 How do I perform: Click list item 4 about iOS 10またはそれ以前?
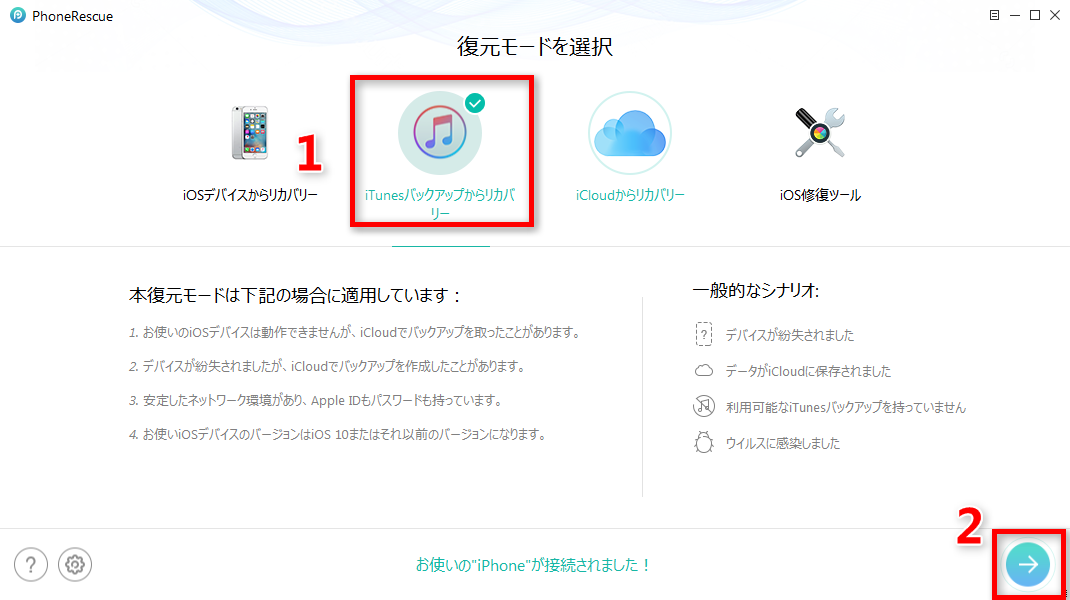tap(338, 434)
